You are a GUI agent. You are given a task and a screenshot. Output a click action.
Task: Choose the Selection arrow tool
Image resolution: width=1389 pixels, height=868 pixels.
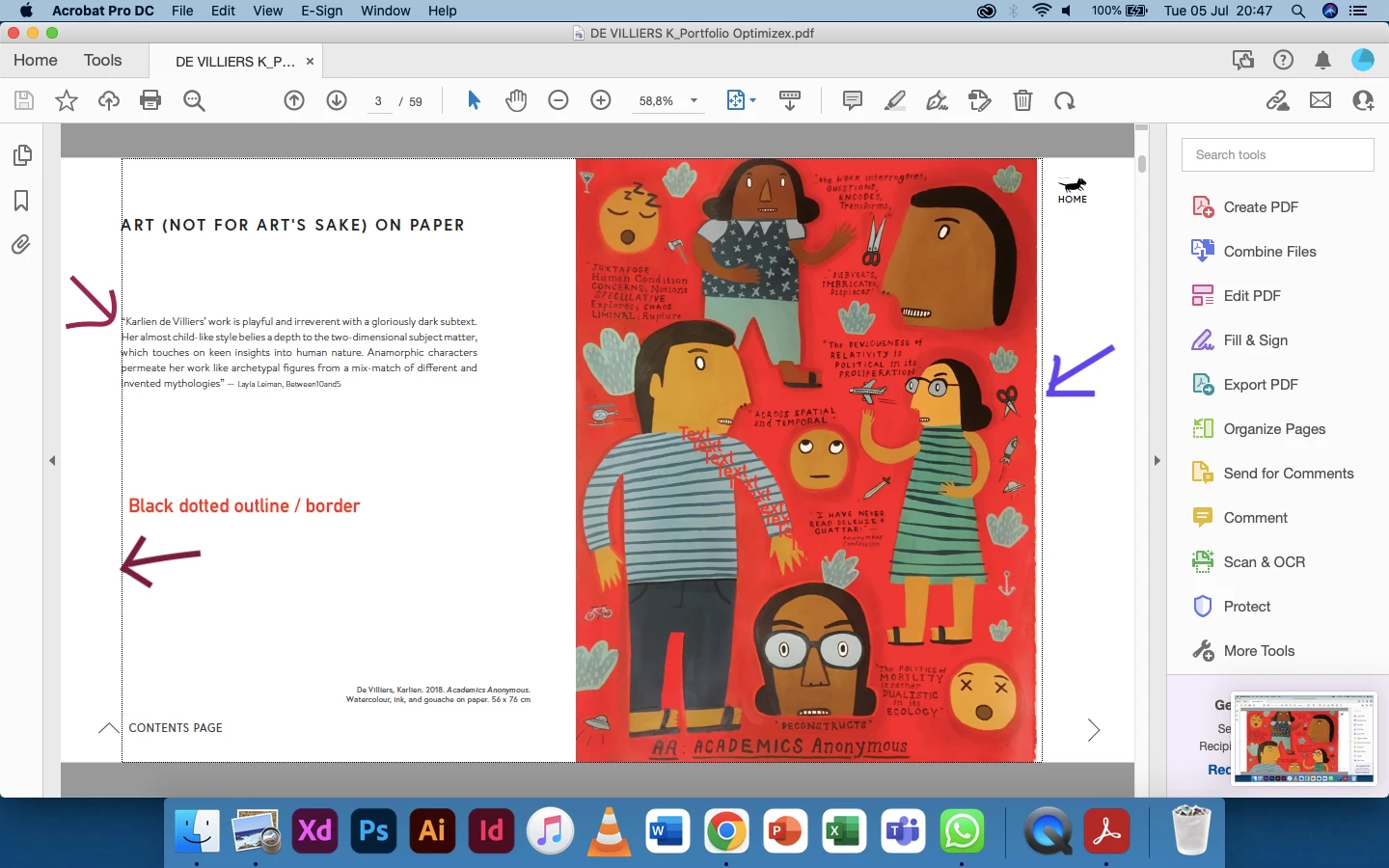click(x=474, y=100)
